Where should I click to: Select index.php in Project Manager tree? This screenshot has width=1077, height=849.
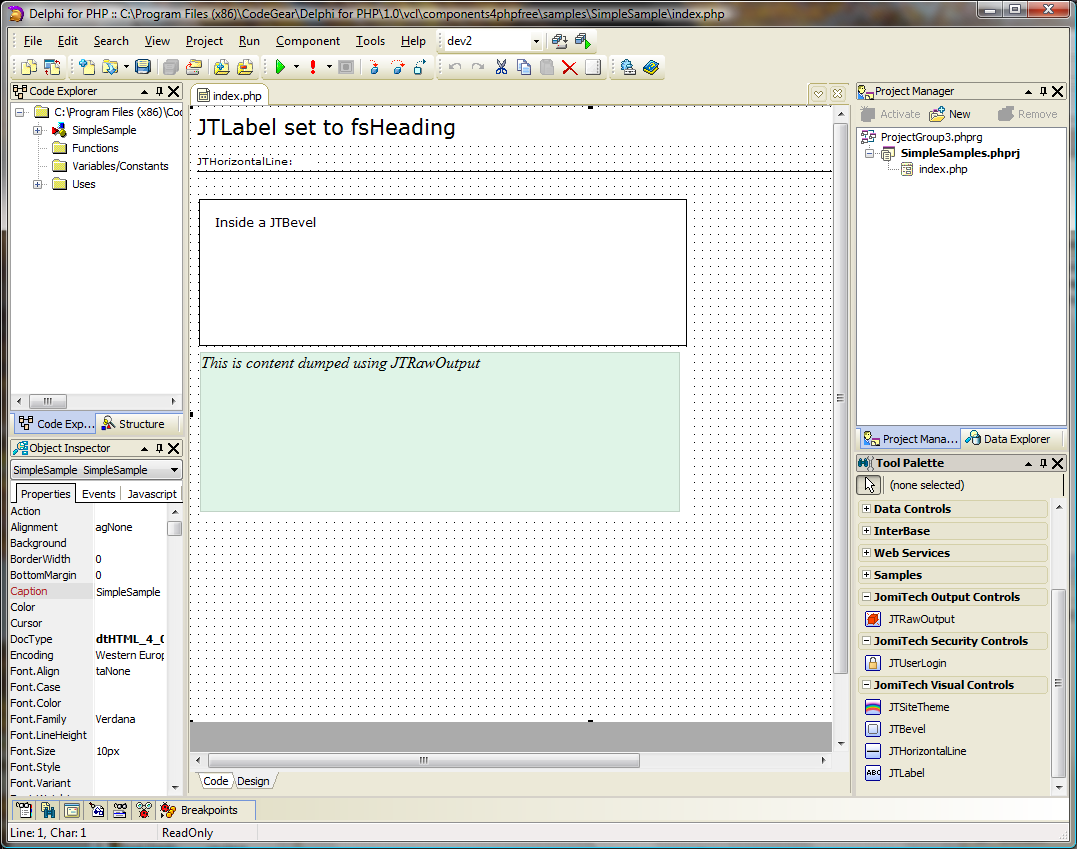943,169
